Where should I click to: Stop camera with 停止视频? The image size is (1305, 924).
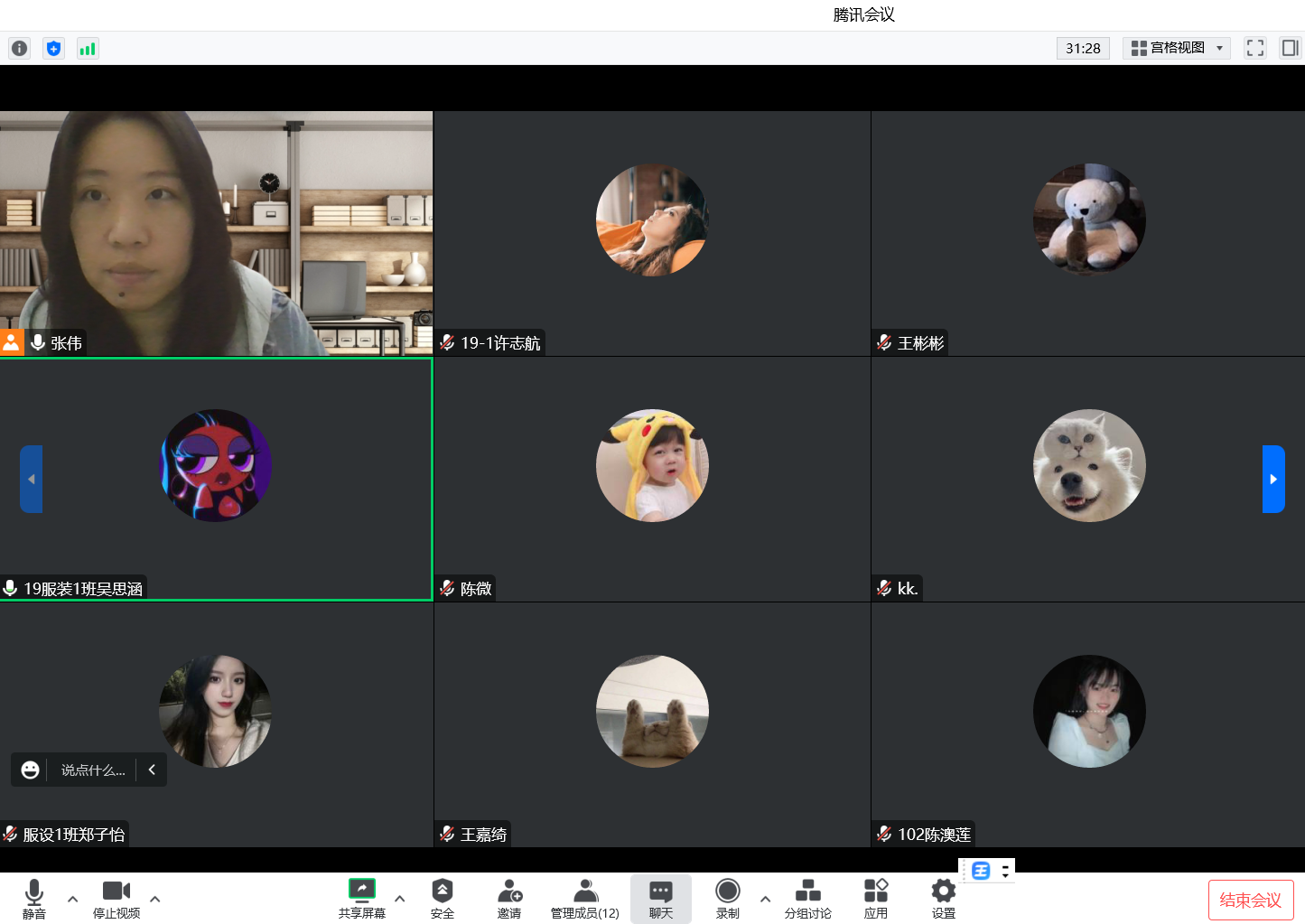click(117, 899)
